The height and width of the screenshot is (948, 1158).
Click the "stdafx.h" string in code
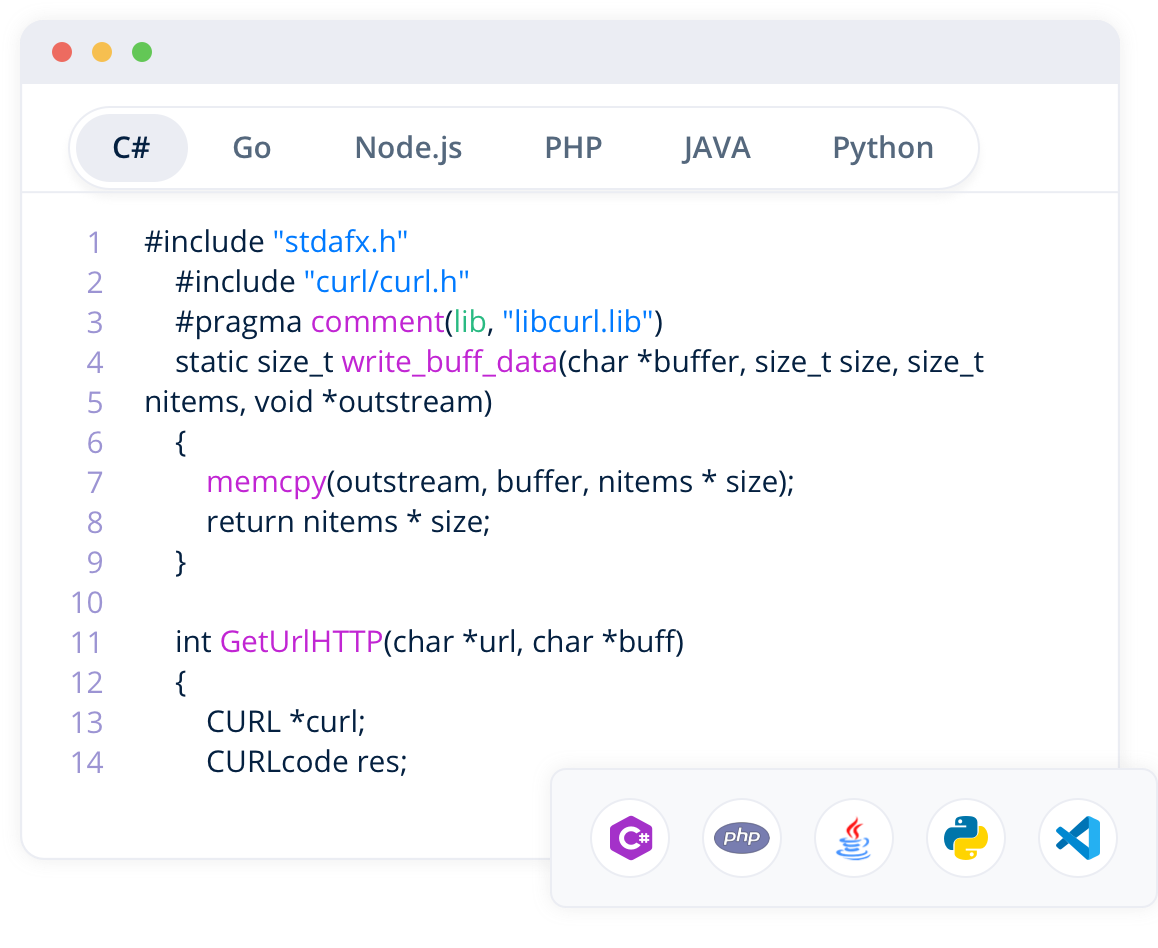340,242
